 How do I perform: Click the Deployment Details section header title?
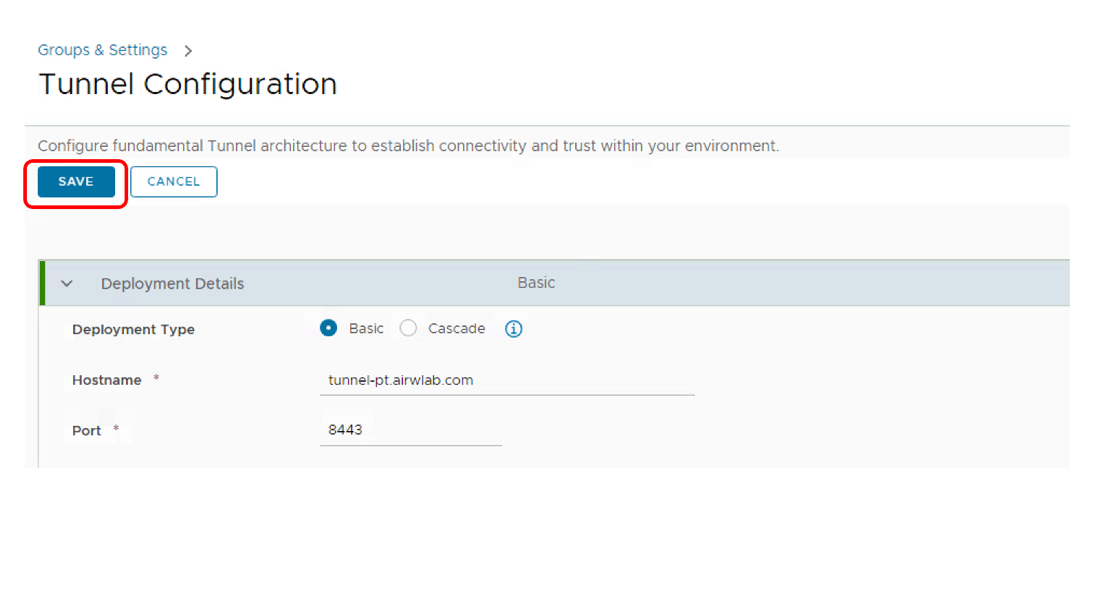(172, 284)
